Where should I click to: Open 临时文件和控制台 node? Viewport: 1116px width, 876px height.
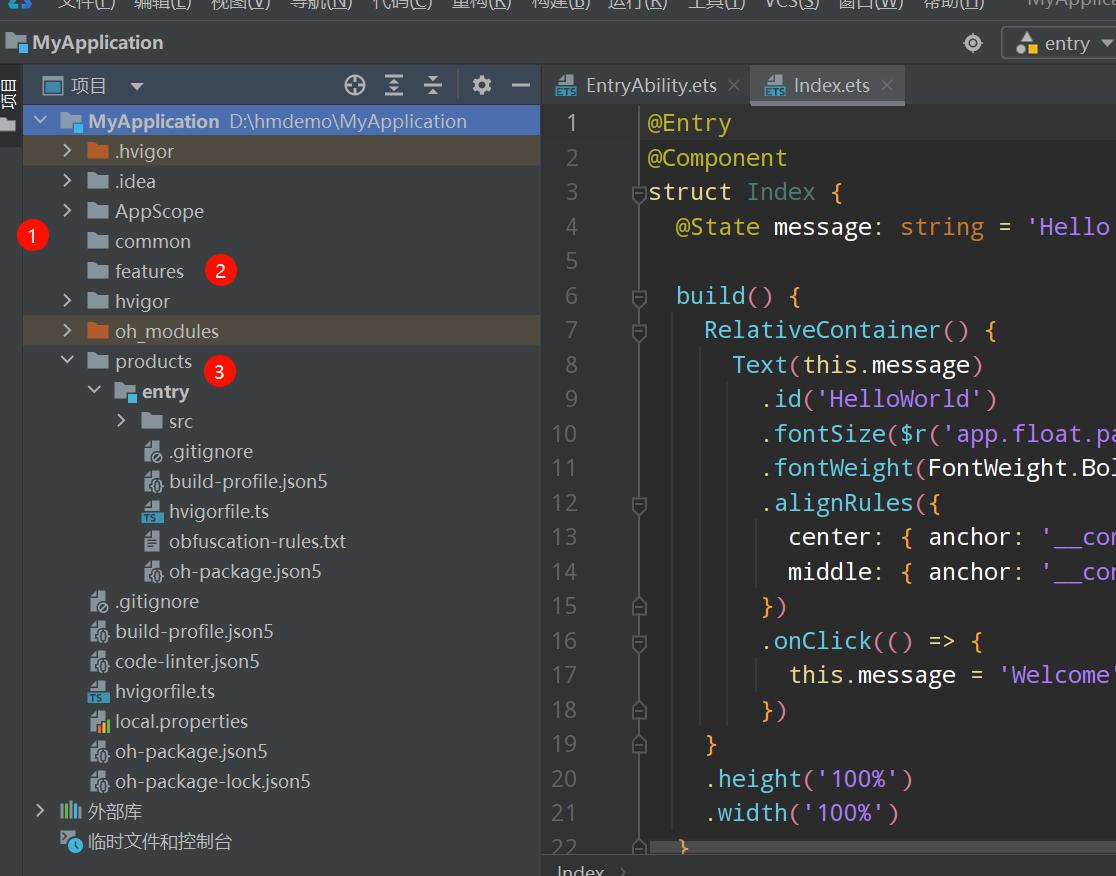pyautogui.click(x=159, y=841)
